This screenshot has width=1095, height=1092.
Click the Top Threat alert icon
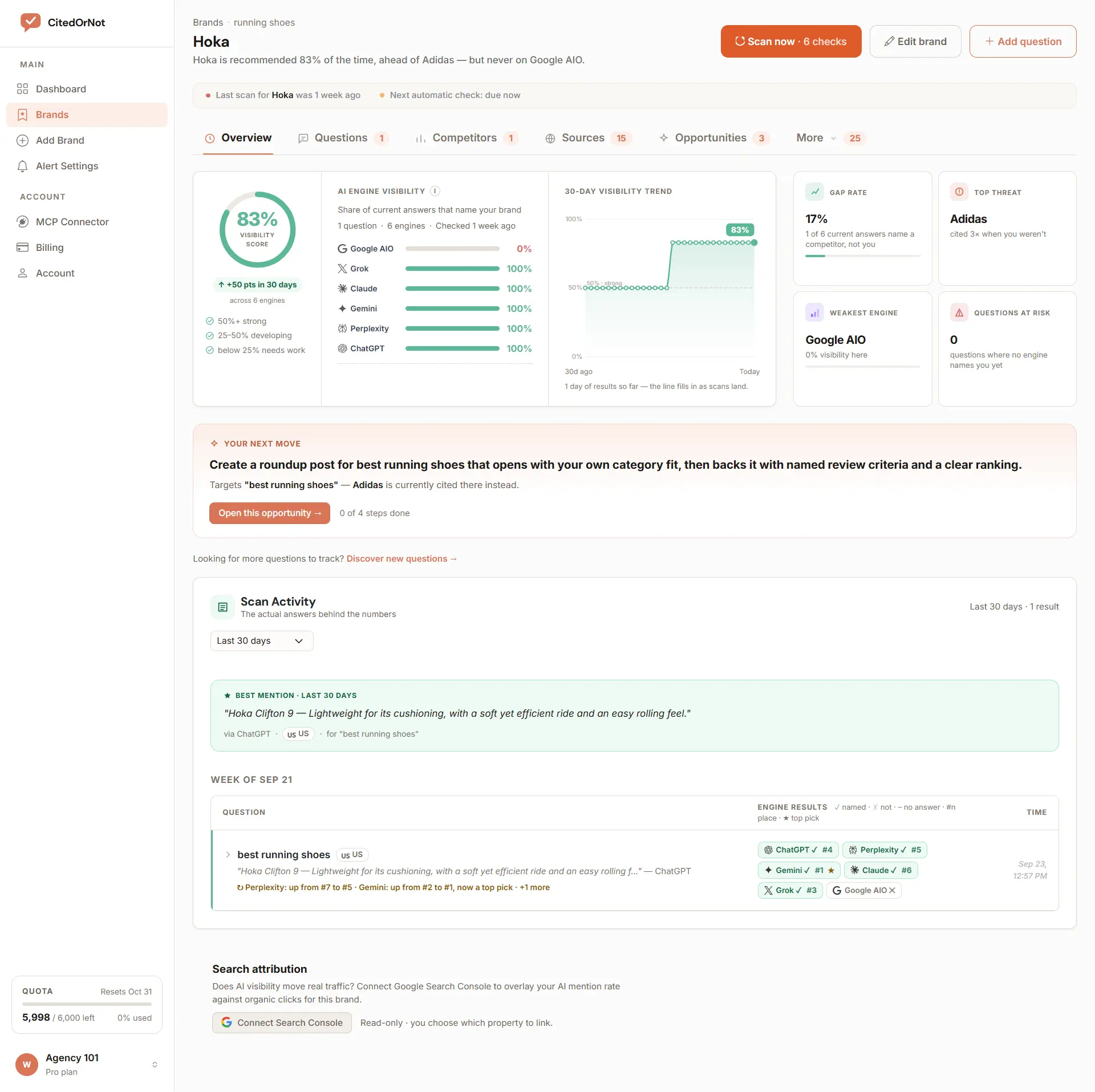[959, 192]
